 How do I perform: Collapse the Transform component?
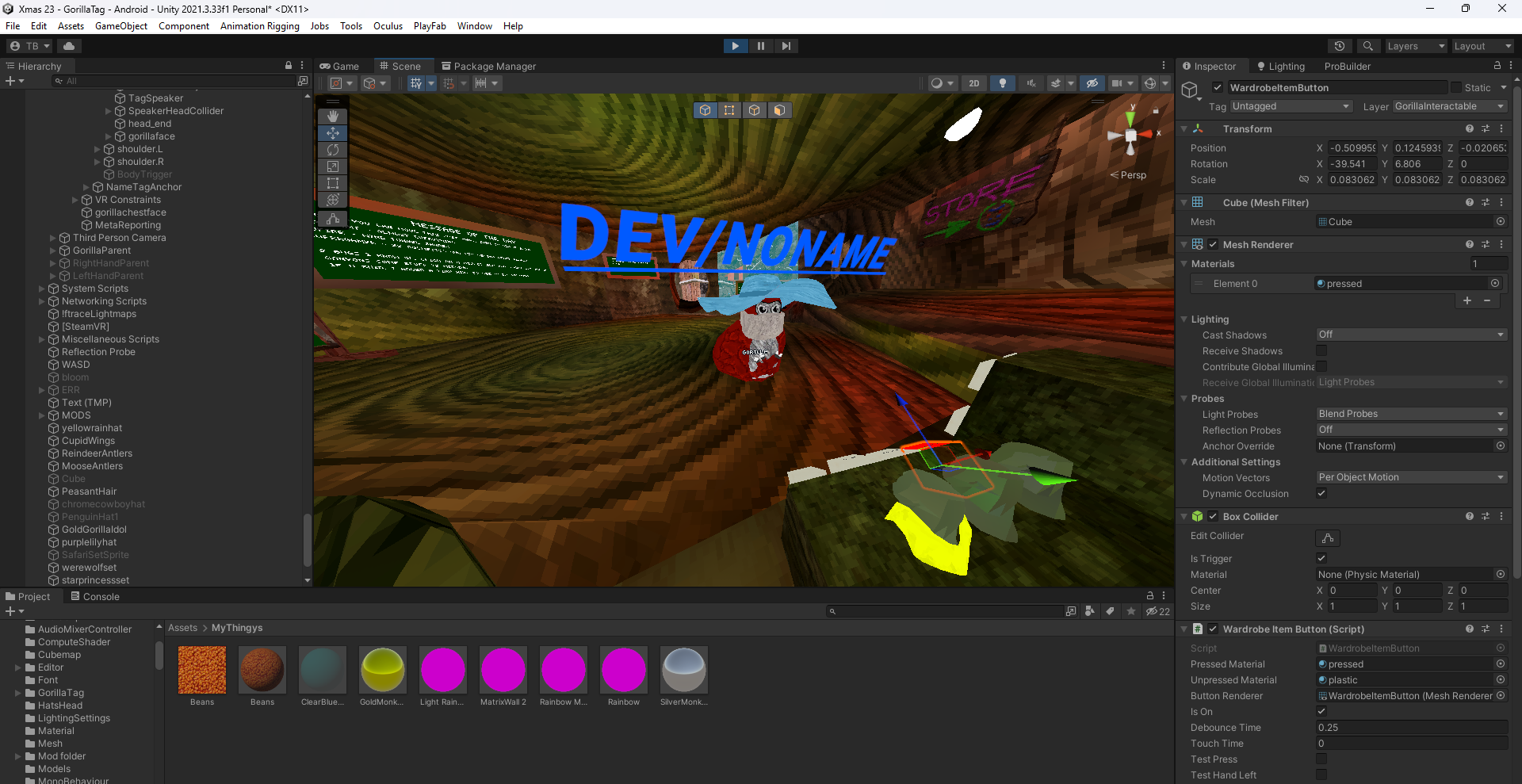[x=1184, y=128]
